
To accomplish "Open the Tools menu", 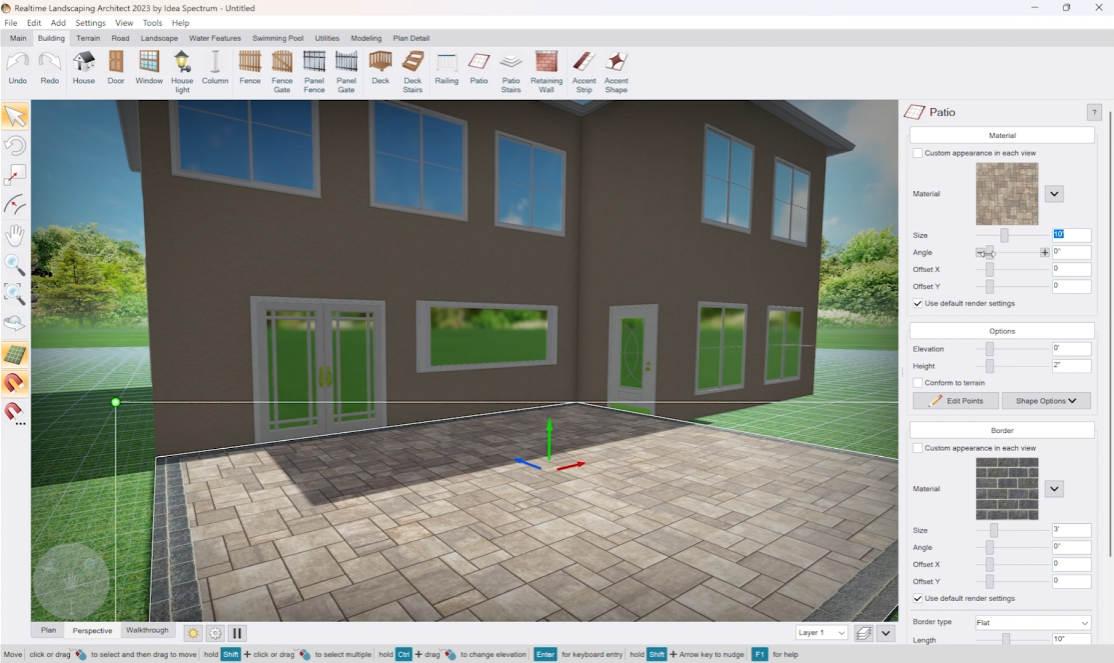I will (x=152, y=23).
